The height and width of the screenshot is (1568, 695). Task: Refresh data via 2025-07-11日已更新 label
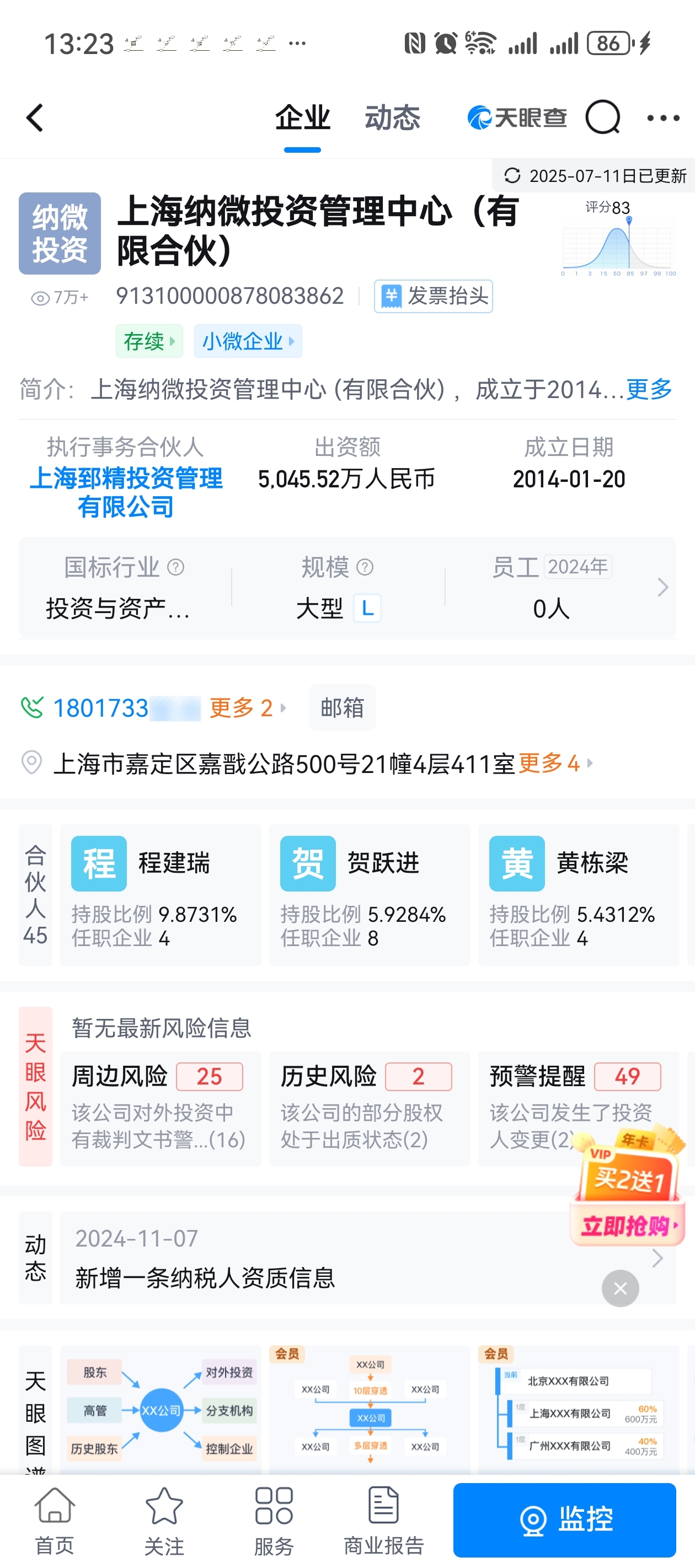point(595,176)
